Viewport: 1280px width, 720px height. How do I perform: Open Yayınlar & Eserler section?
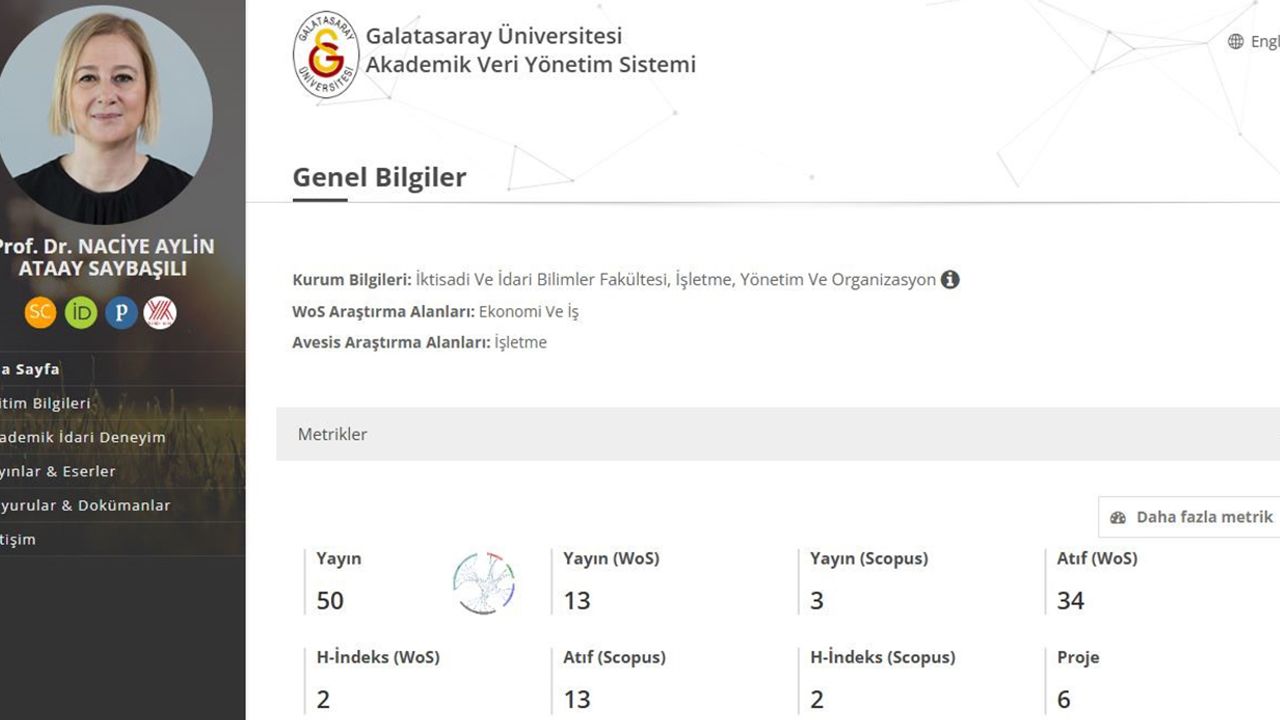click(x=57, y=471)
